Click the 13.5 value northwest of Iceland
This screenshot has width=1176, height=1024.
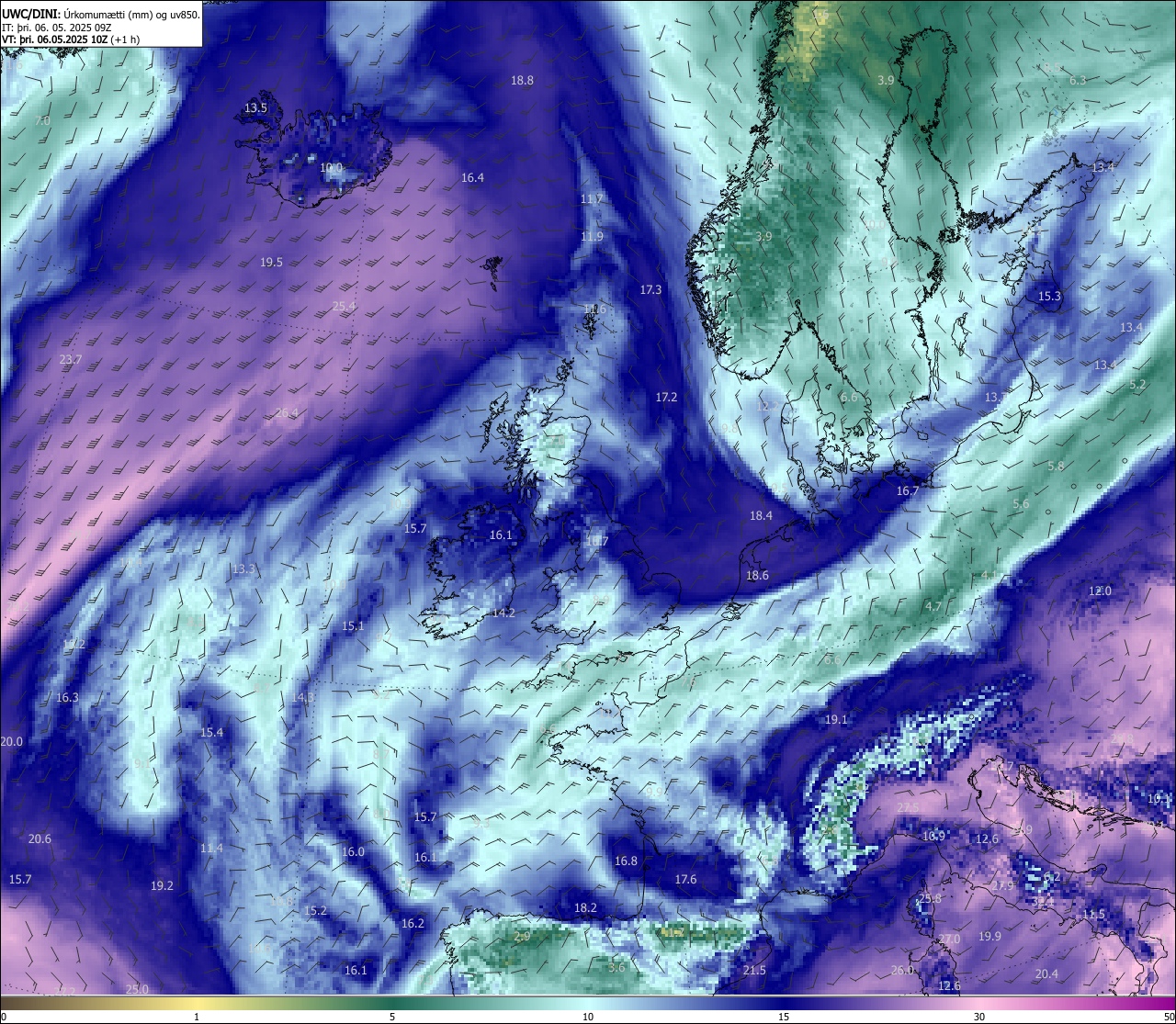pyautogui.click(x=255, y=107)
